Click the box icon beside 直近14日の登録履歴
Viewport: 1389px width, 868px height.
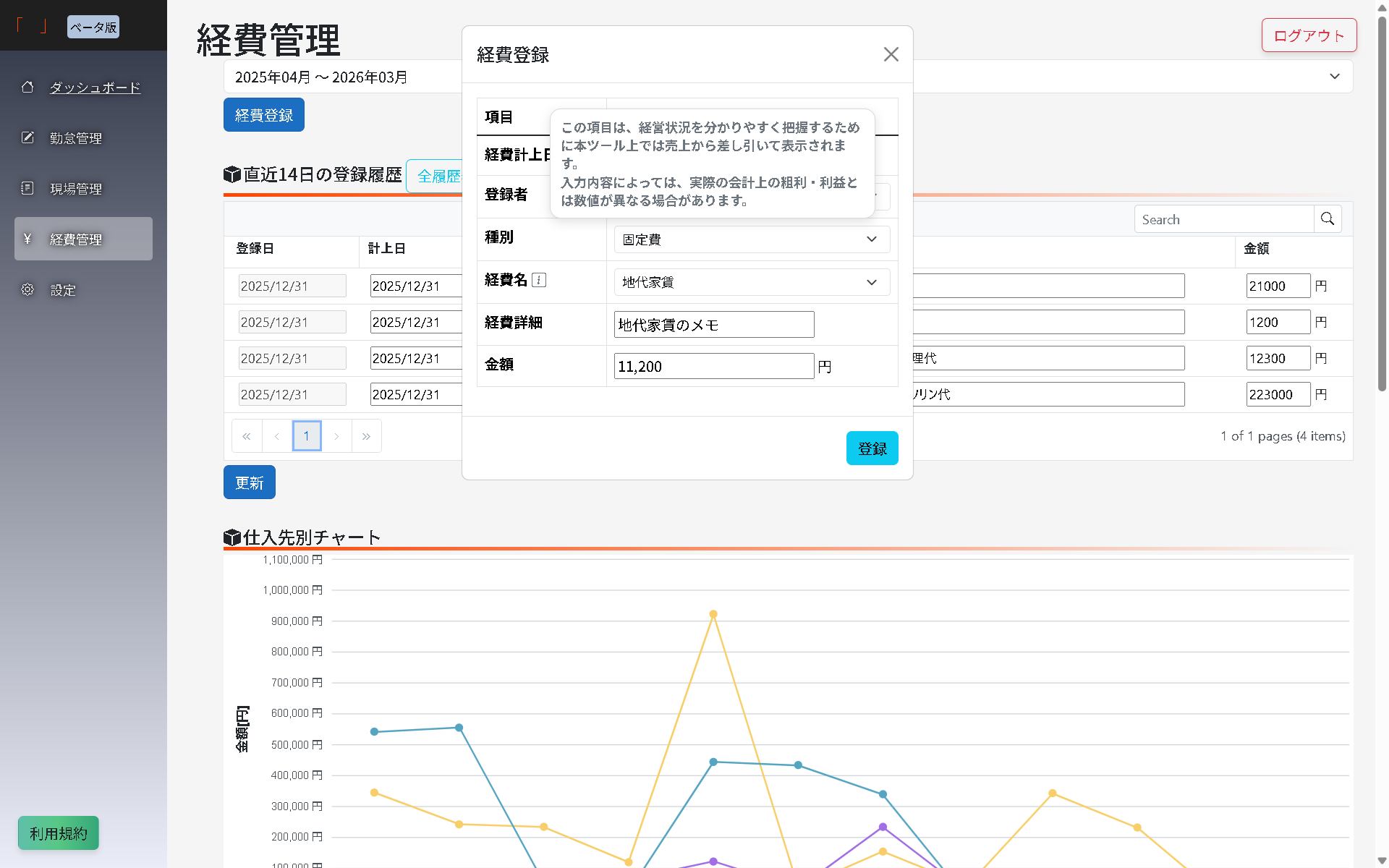click(x=231, y=174)
